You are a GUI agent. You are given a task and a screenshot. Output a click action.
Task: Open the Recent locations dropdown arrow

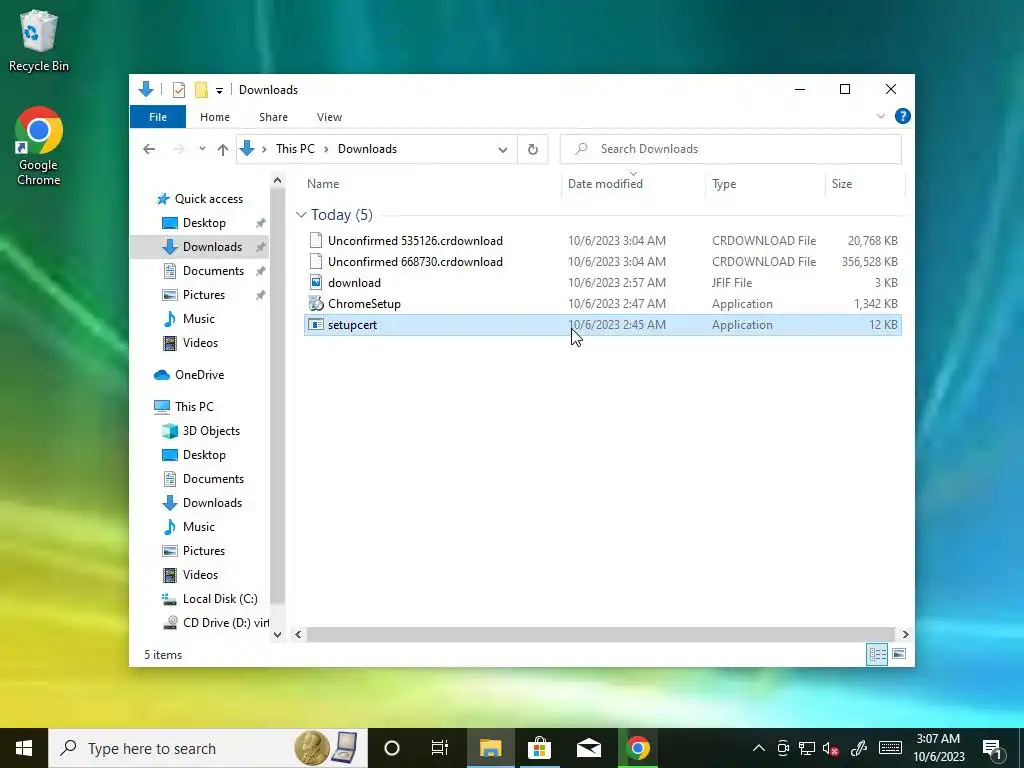tap(202, 149)
